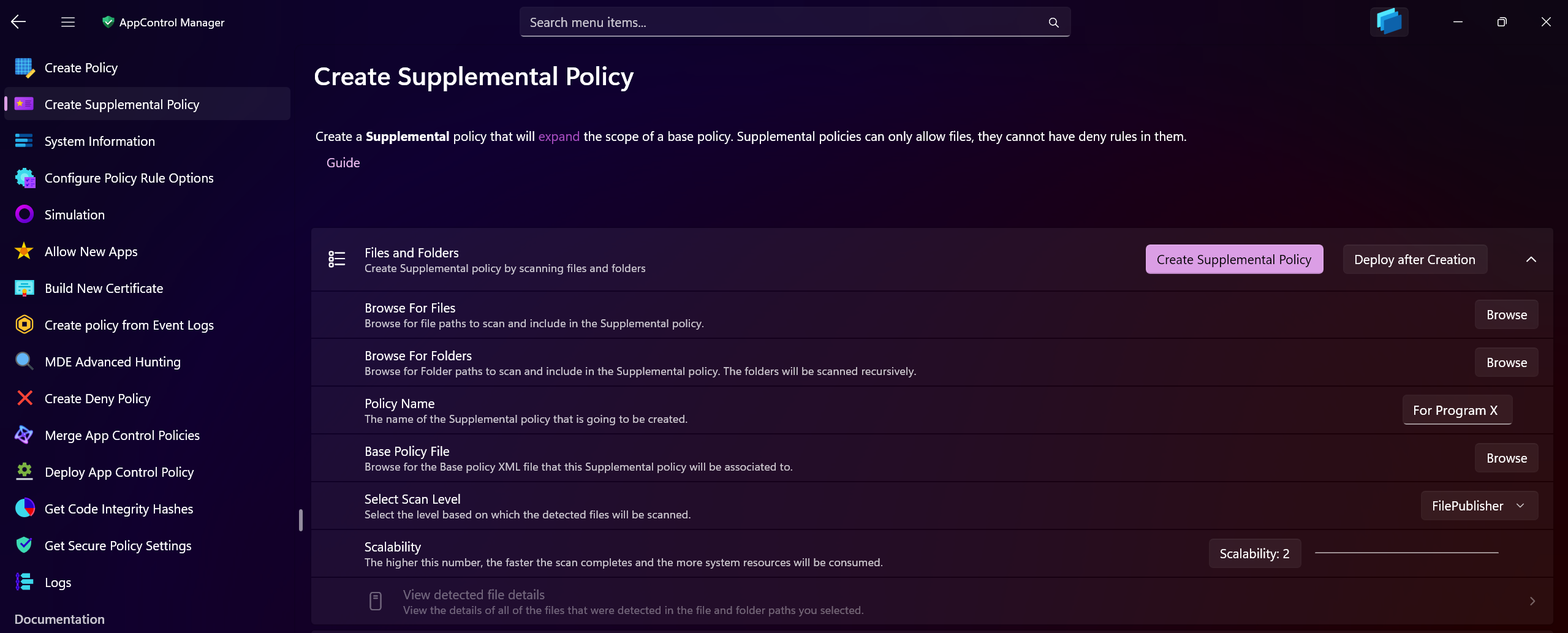This screenshot has width=1568, height=633.
Task: Open the Guide link
Action: pos(343,162)
